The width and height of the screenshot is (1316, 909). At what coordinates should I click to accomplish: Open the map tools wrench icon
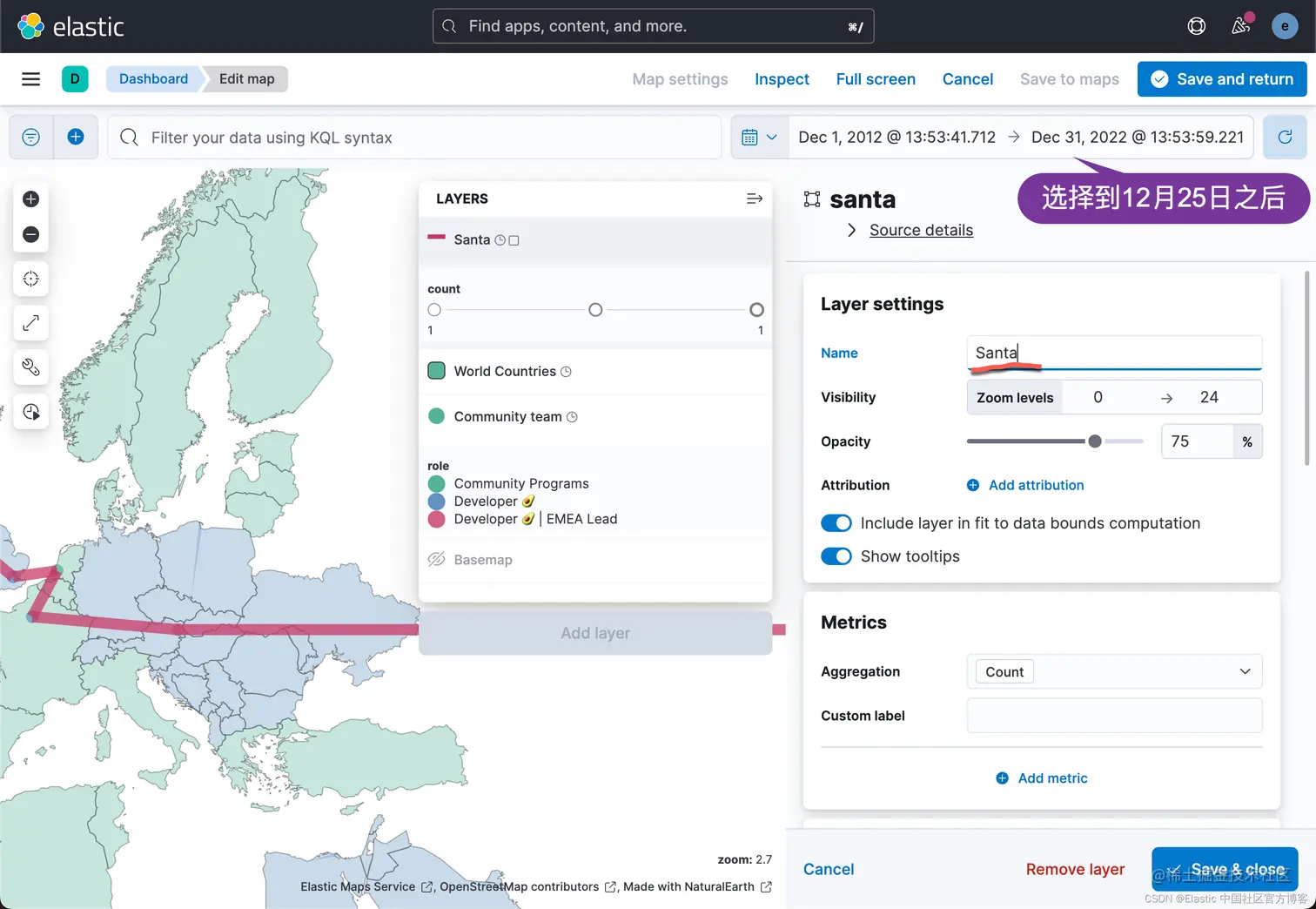[x=31, y=367]
